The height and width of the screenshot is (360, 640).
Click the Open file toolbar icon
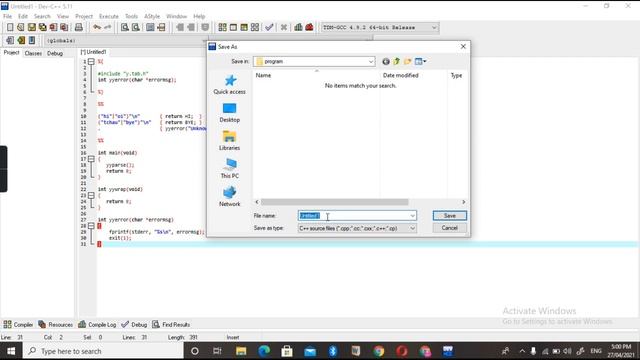pos(21,27)
